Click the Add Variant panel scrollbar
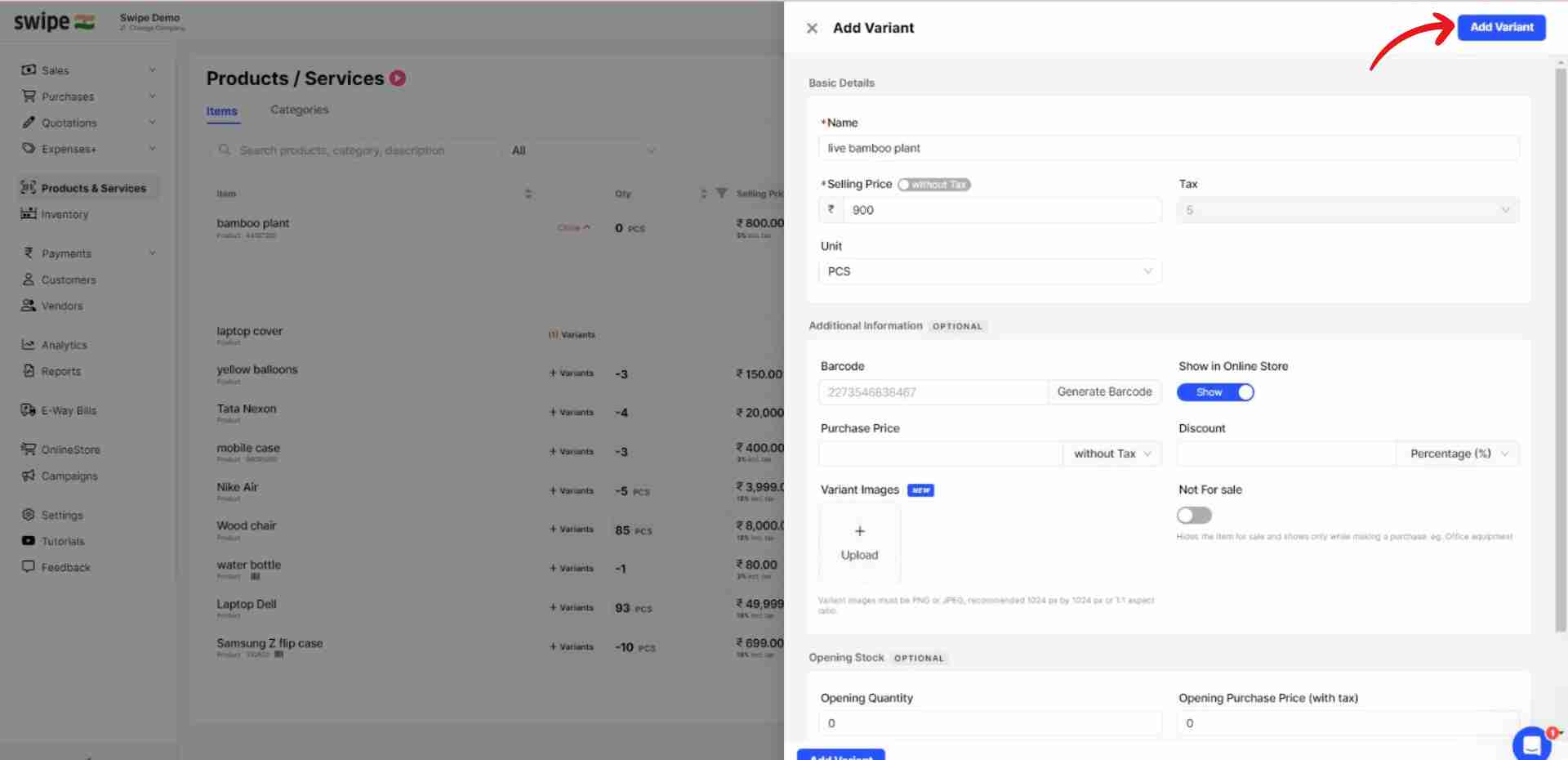Image resolution: width=1568 pixels, height=760 pixels. point(1561,350)
